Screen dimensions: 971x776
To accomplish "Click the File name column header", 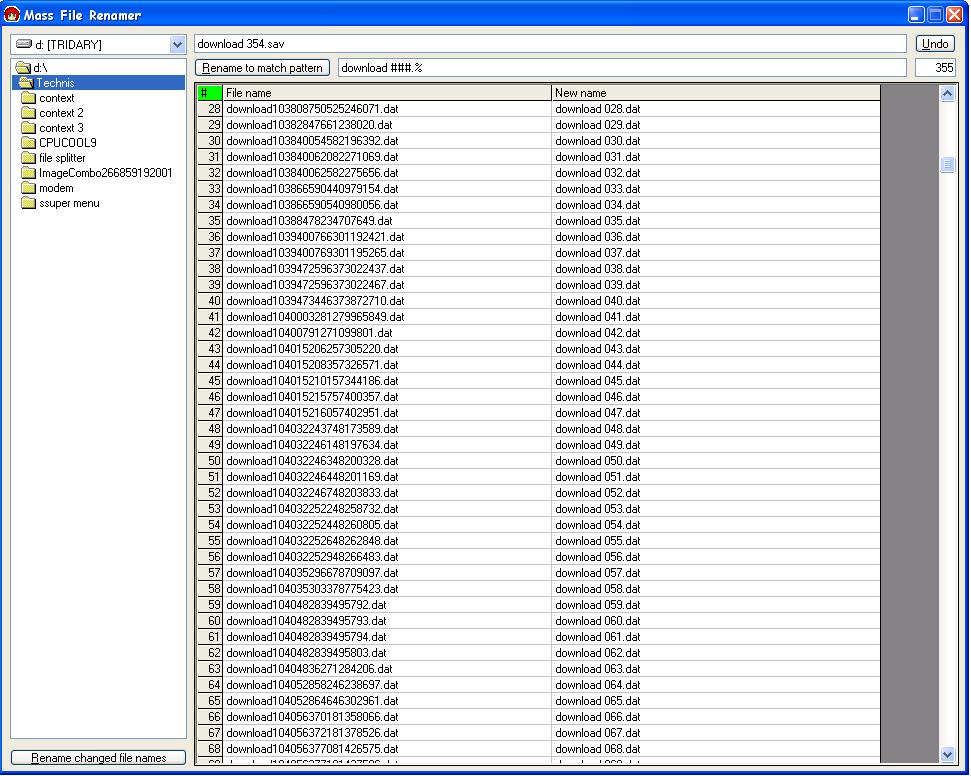I will tap(387, 93).
